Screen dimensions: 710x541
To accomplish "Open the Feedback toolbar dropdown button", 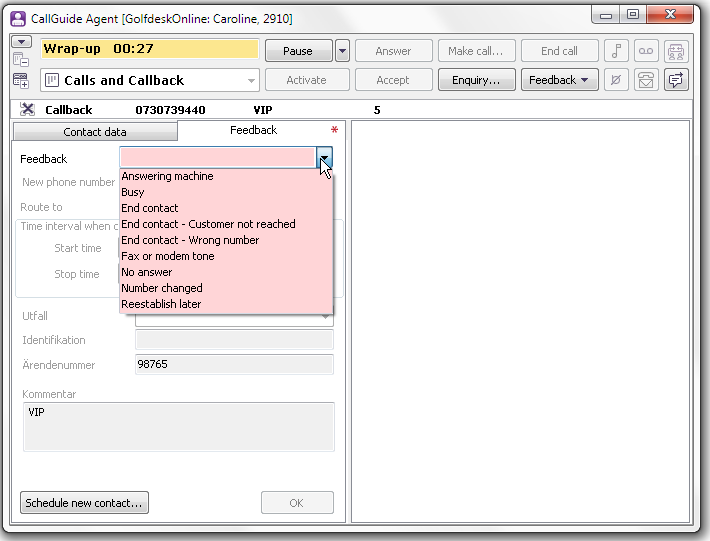I will click(559, 80).
